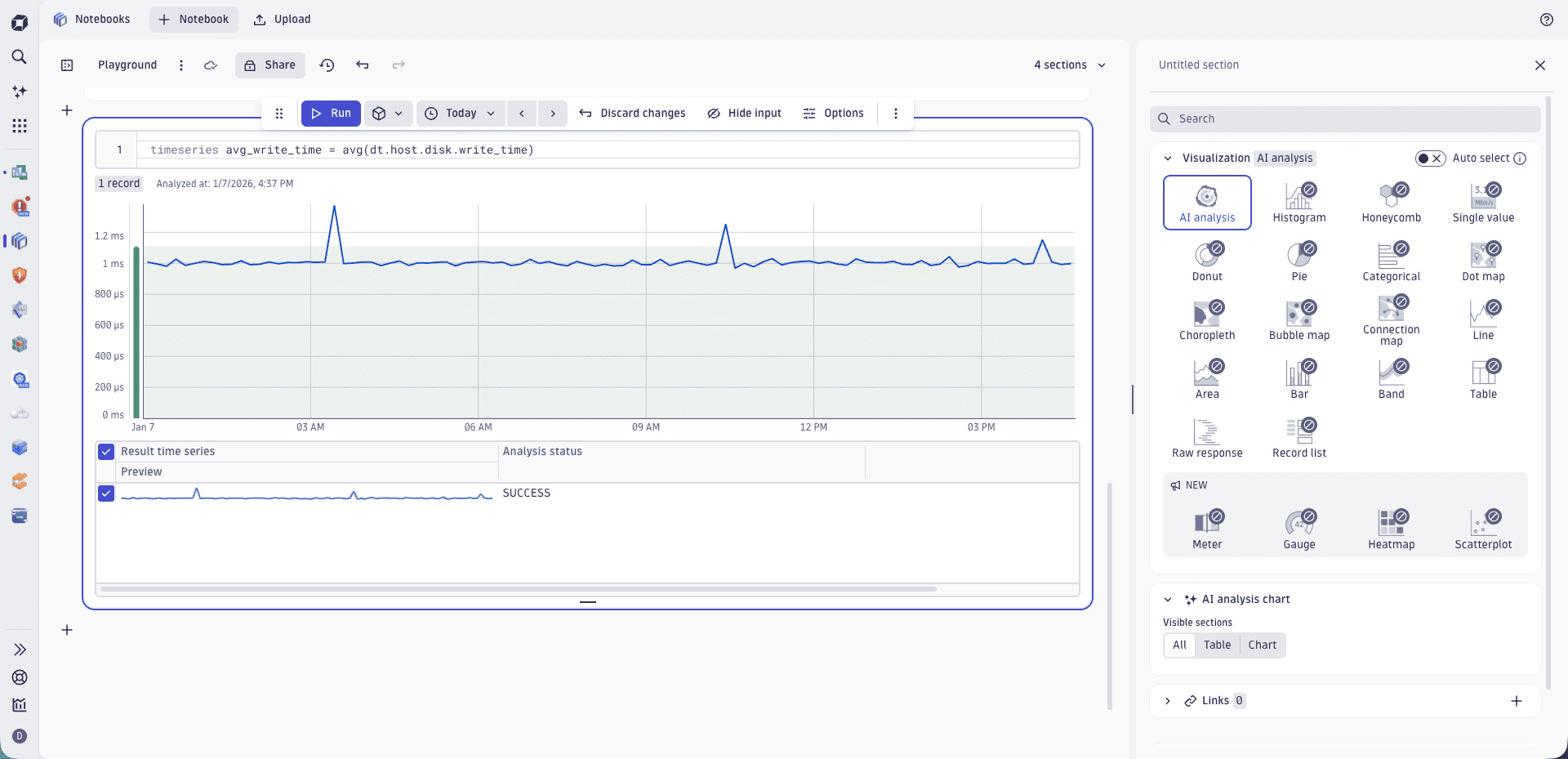Open the app launcher grid in the sidebar
Screen dimensions: 1568x759
[20, 126]
